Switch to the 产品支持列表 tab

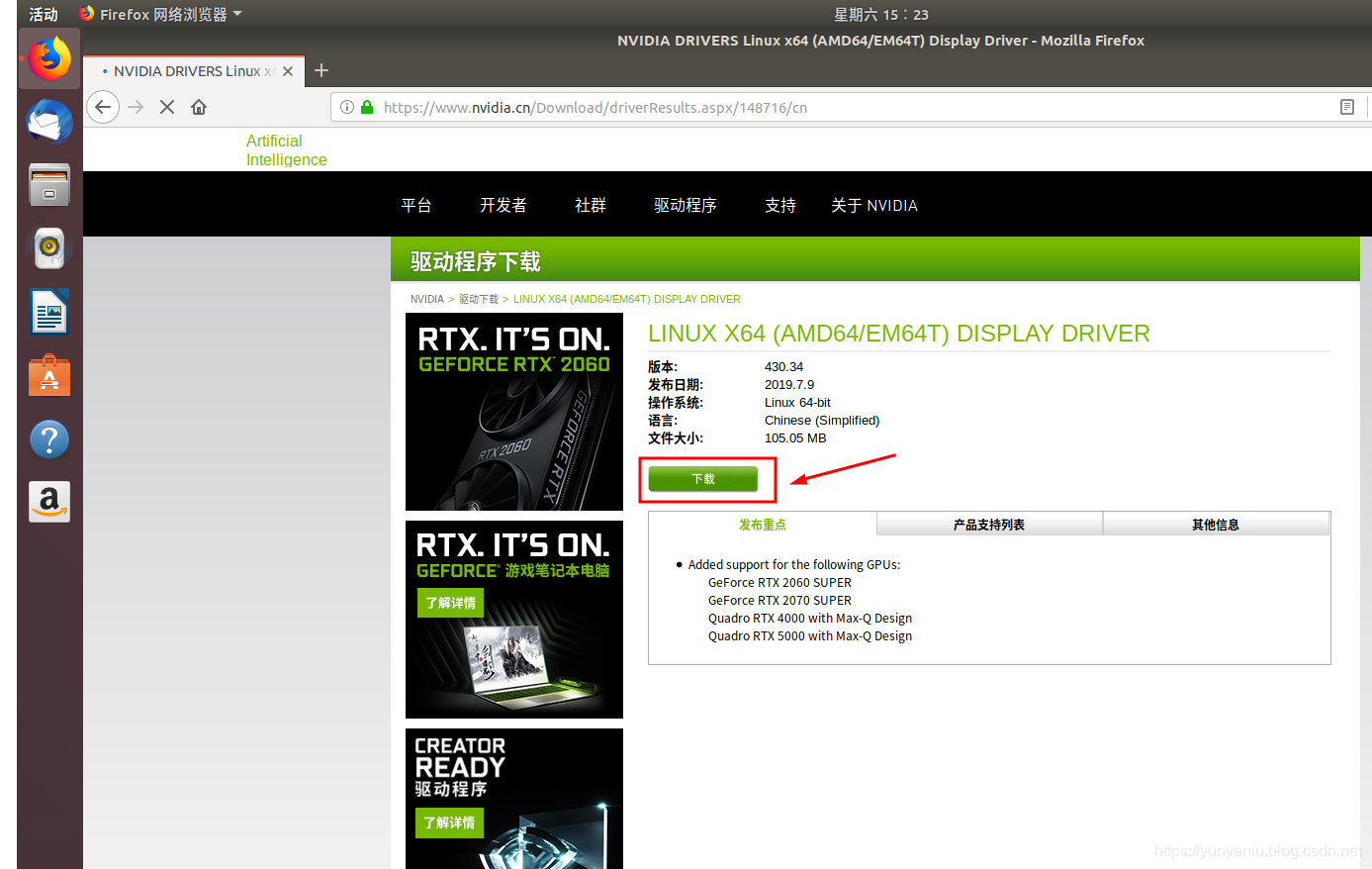coord(989,525)
